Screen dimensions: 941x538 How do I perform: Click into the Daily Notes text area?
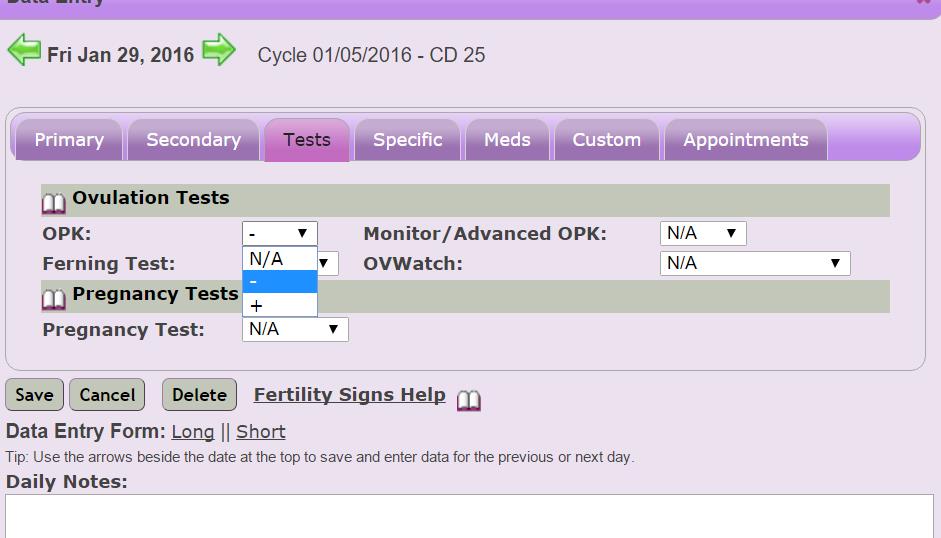(x=469, y=516)
